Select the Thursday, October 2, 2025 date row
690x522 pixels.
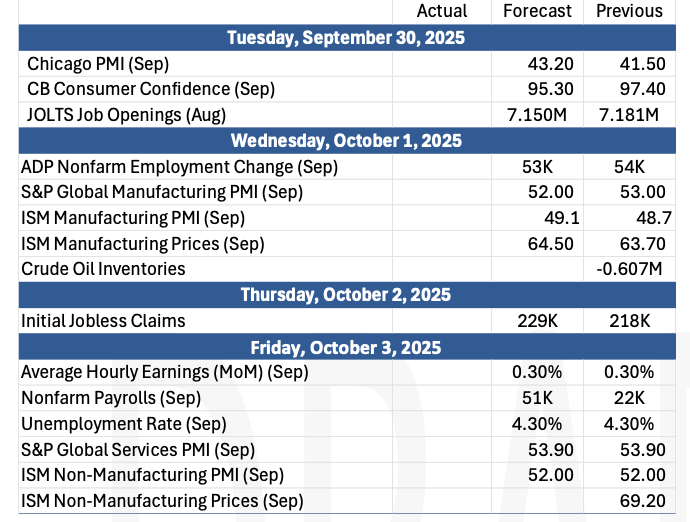coord(345,295)
